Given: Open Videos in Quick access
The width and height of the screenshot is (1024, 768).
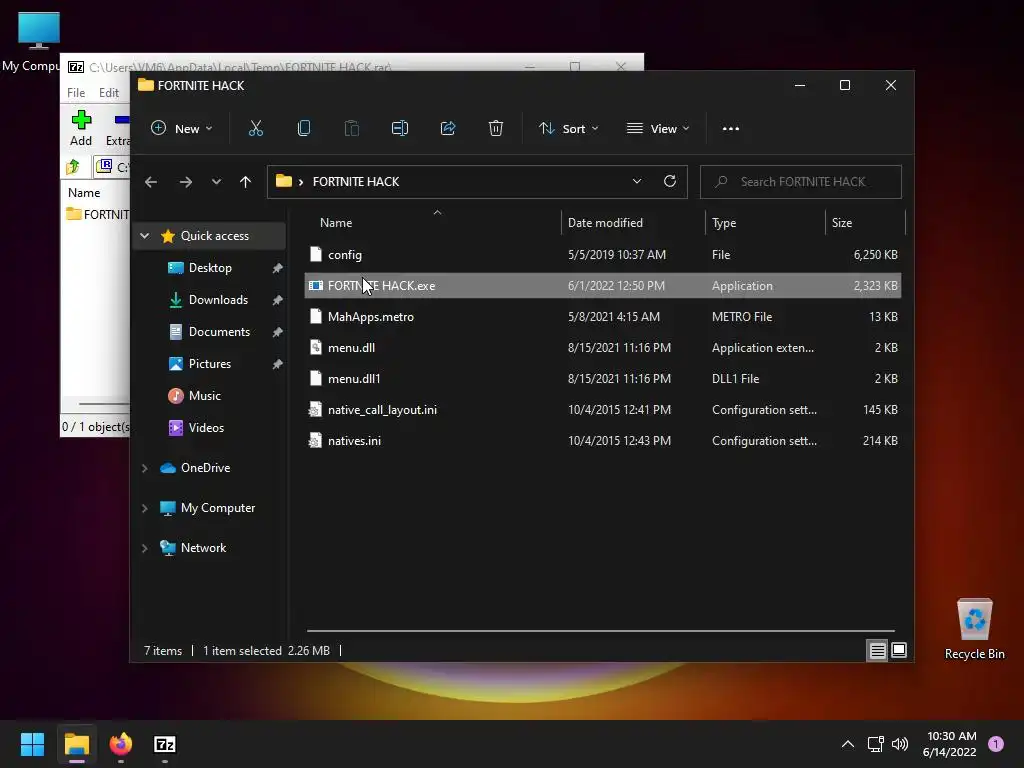Looking at the screenshot, I should (x=206, y=428).
